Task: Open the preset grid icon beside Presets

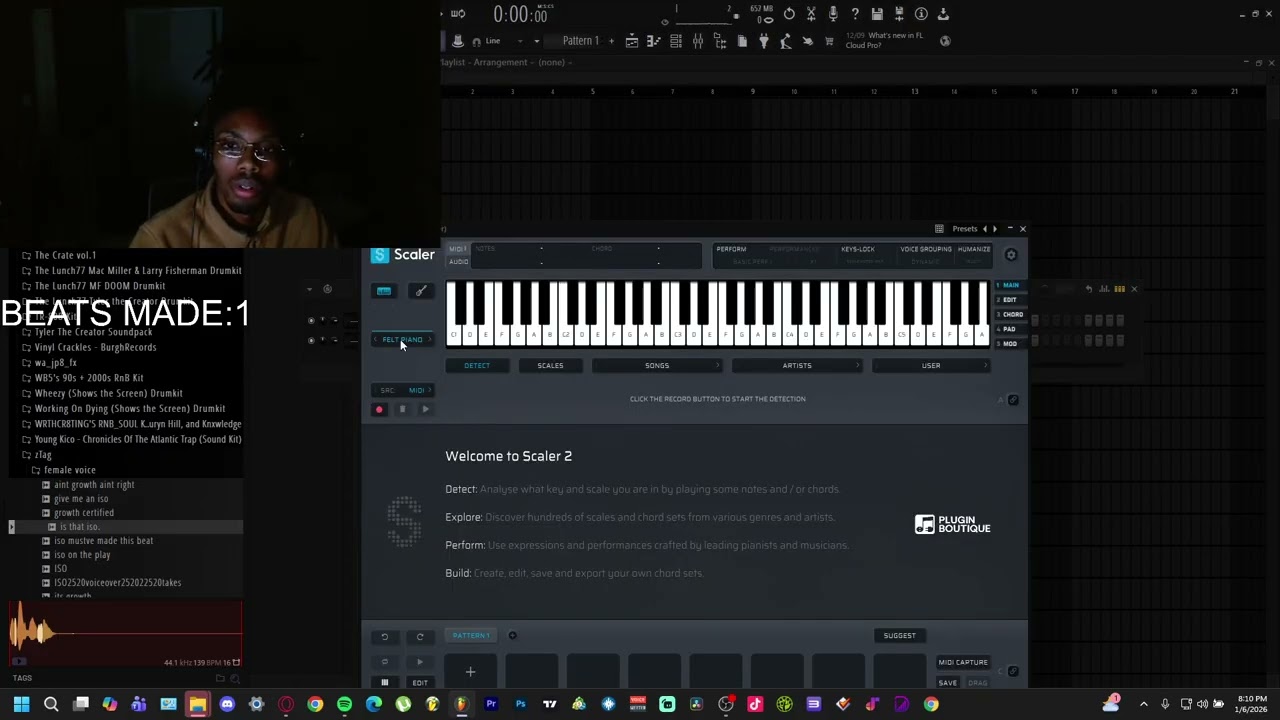Action: (x=939, y=229)
